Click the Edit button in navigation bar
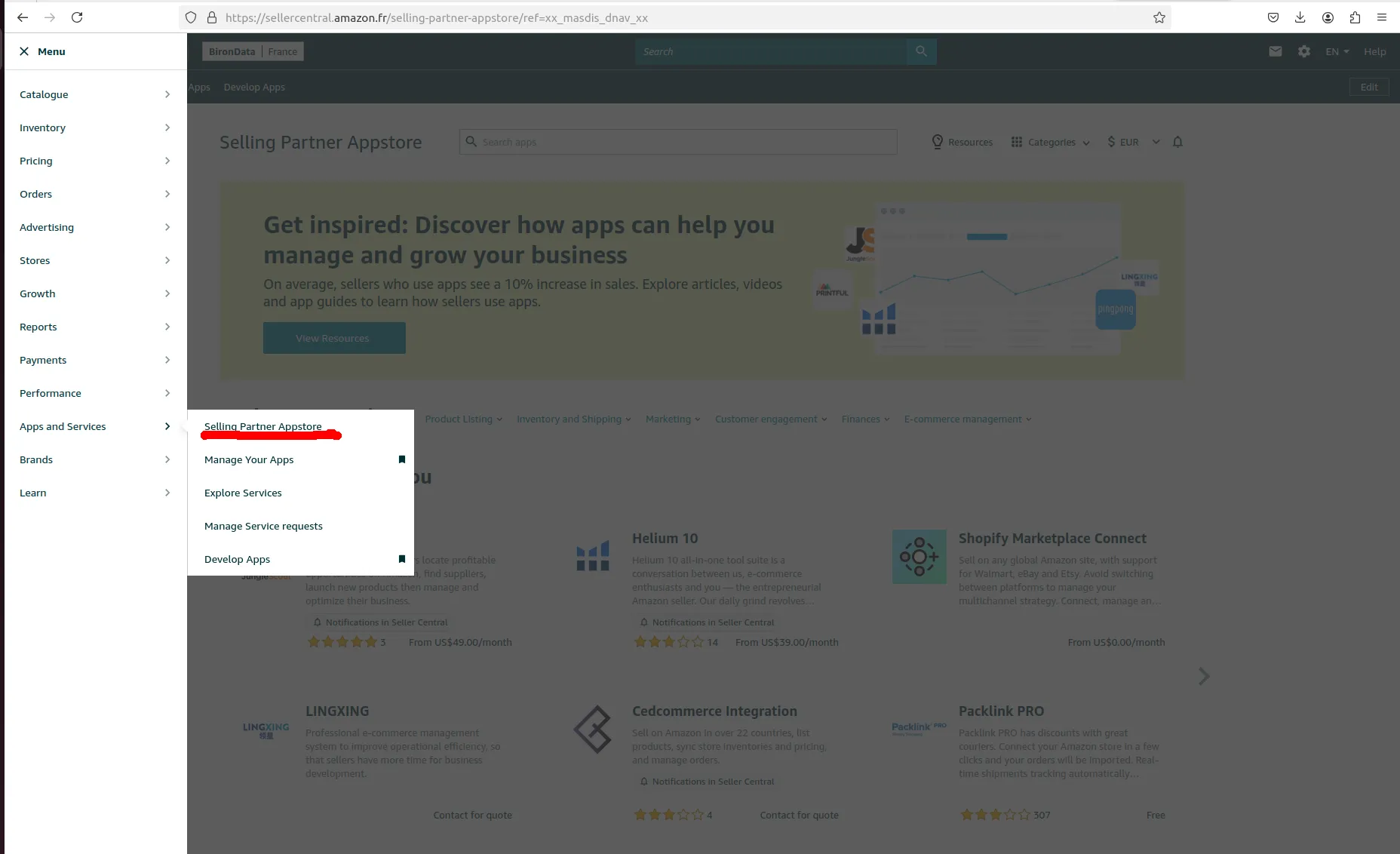Viewport: 1400px width, 854px height. click(x=1369, y=87)
